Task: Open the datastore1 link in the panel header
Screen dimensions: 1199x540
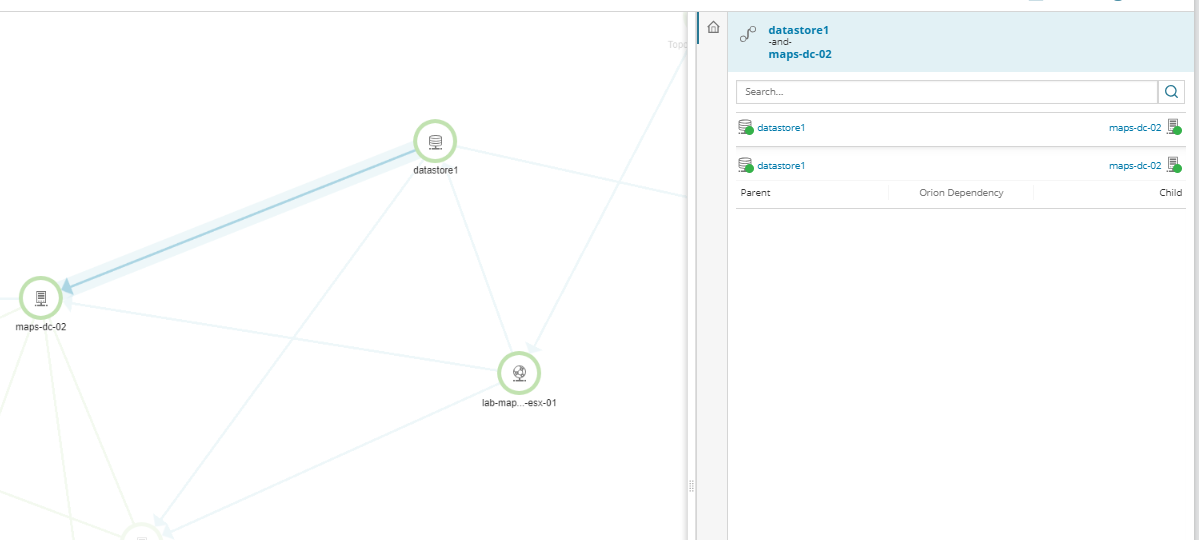Action: [798, 30]
